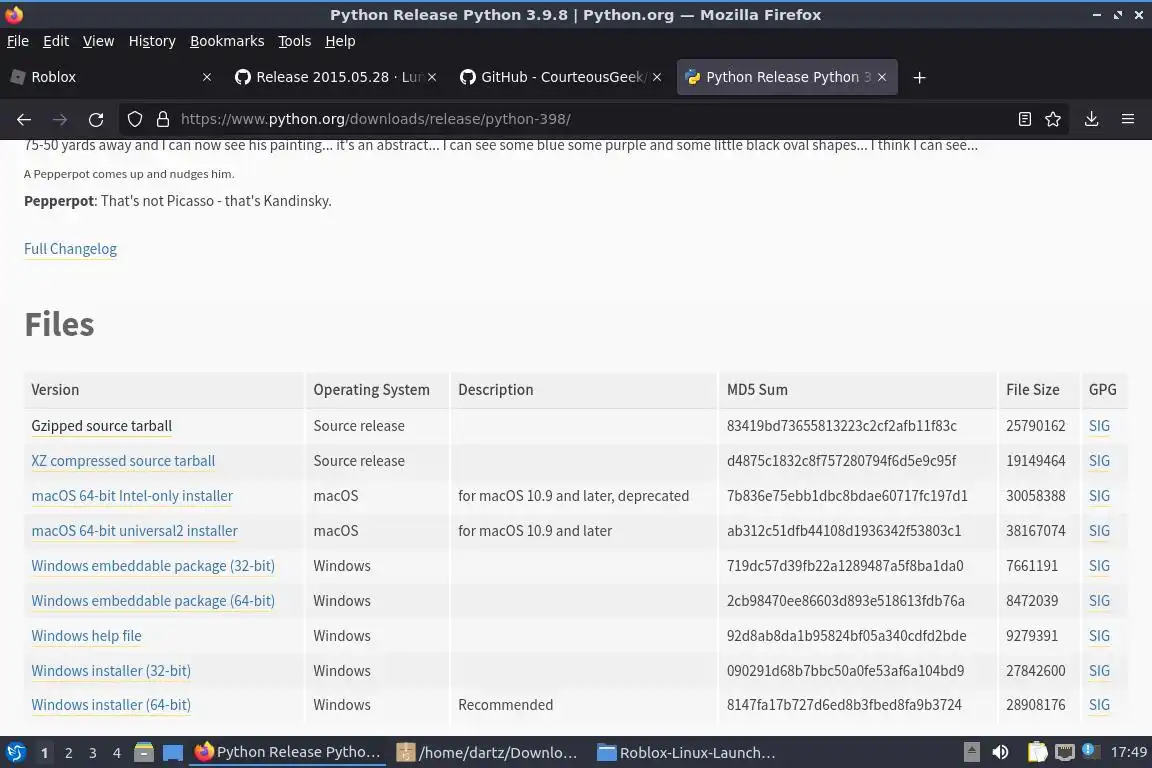Open the History menu
This screenshot has width=1152, height=768.
point(152,41)
